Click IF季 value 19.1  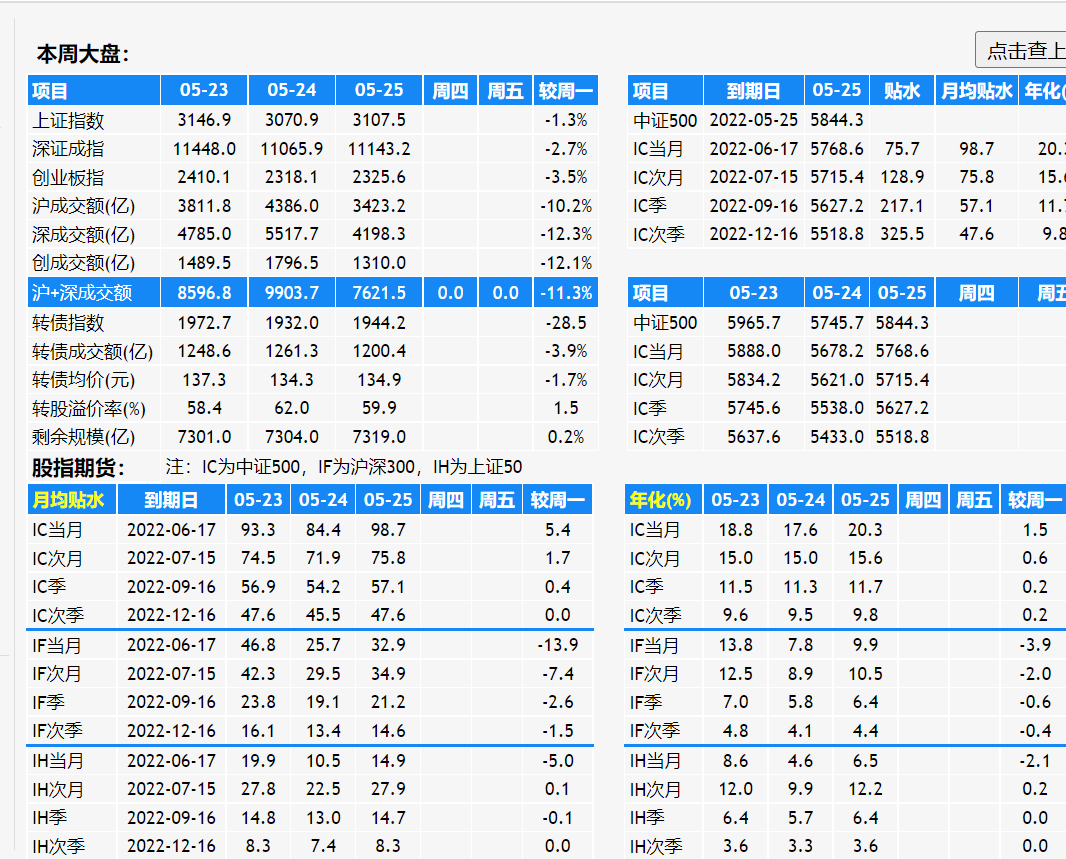pos(323,702)
